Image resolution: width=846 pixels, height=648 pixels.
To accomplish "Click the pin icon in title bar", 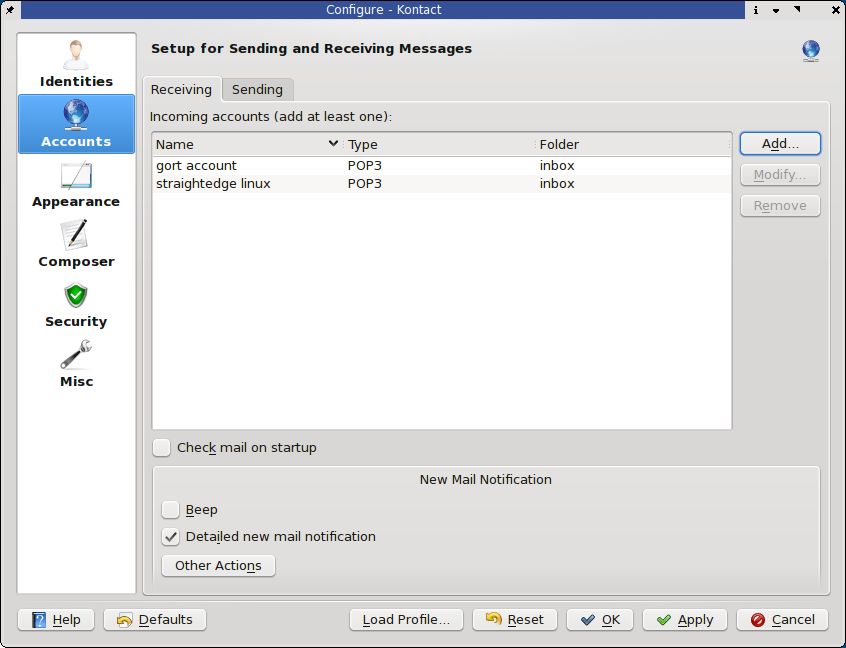I will click(9, 9).
